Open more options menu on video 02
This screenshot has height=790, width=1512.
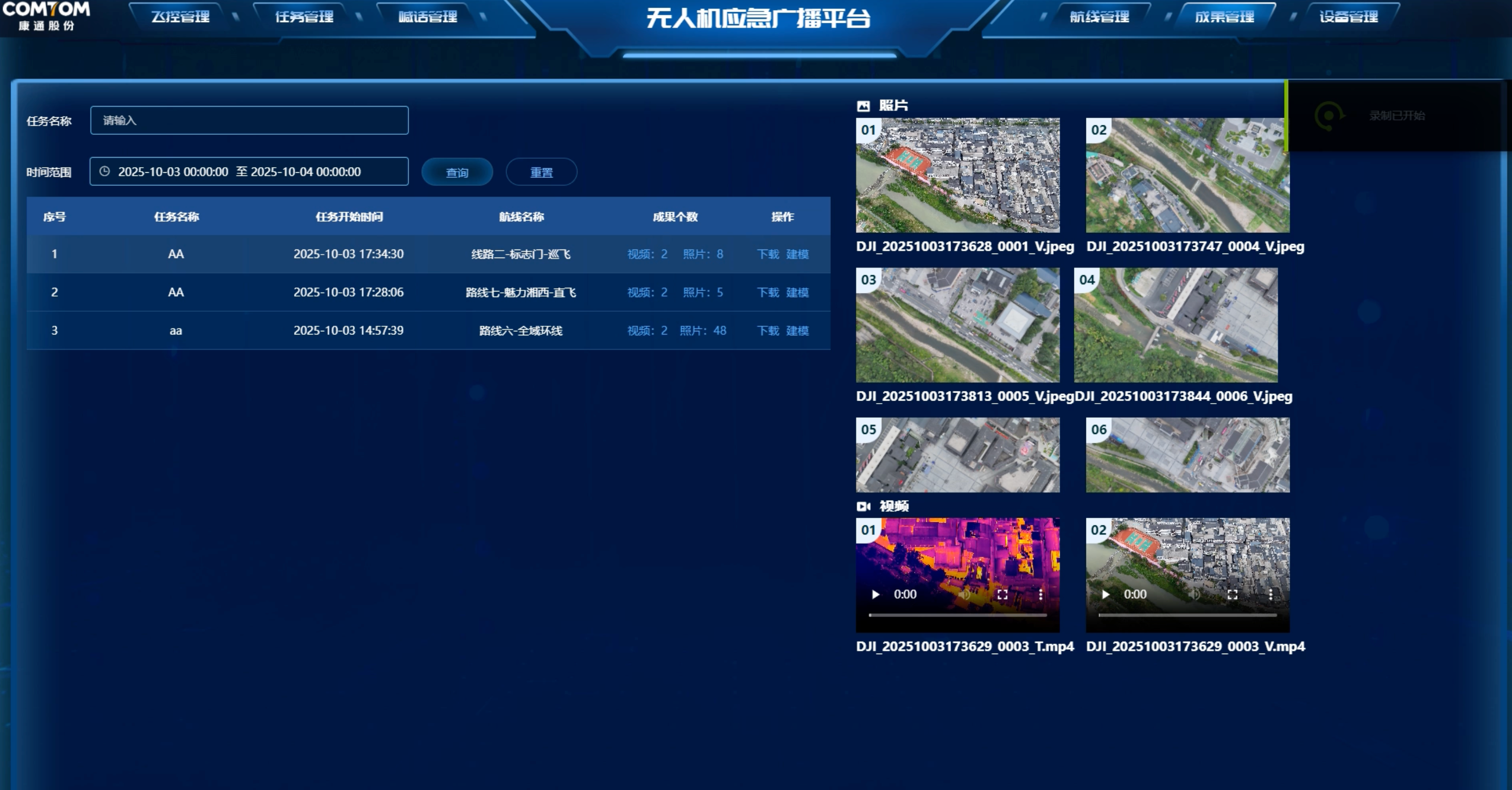pos(1271,594)
